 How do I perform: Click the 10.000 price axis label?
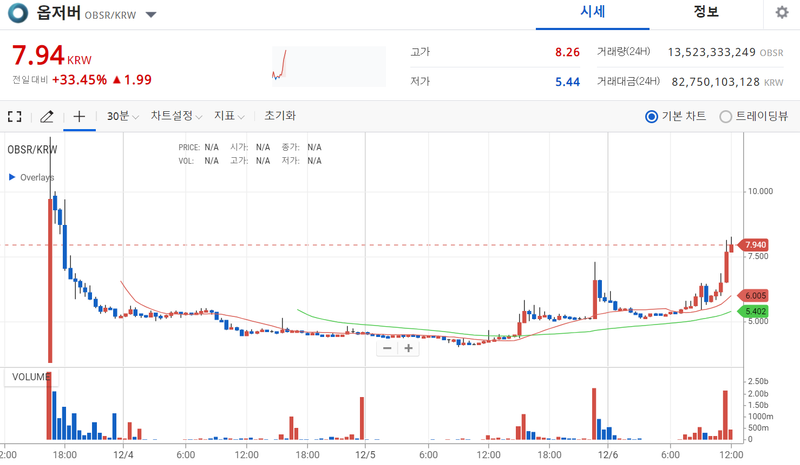pyautogui.click(x=760, y=191)
